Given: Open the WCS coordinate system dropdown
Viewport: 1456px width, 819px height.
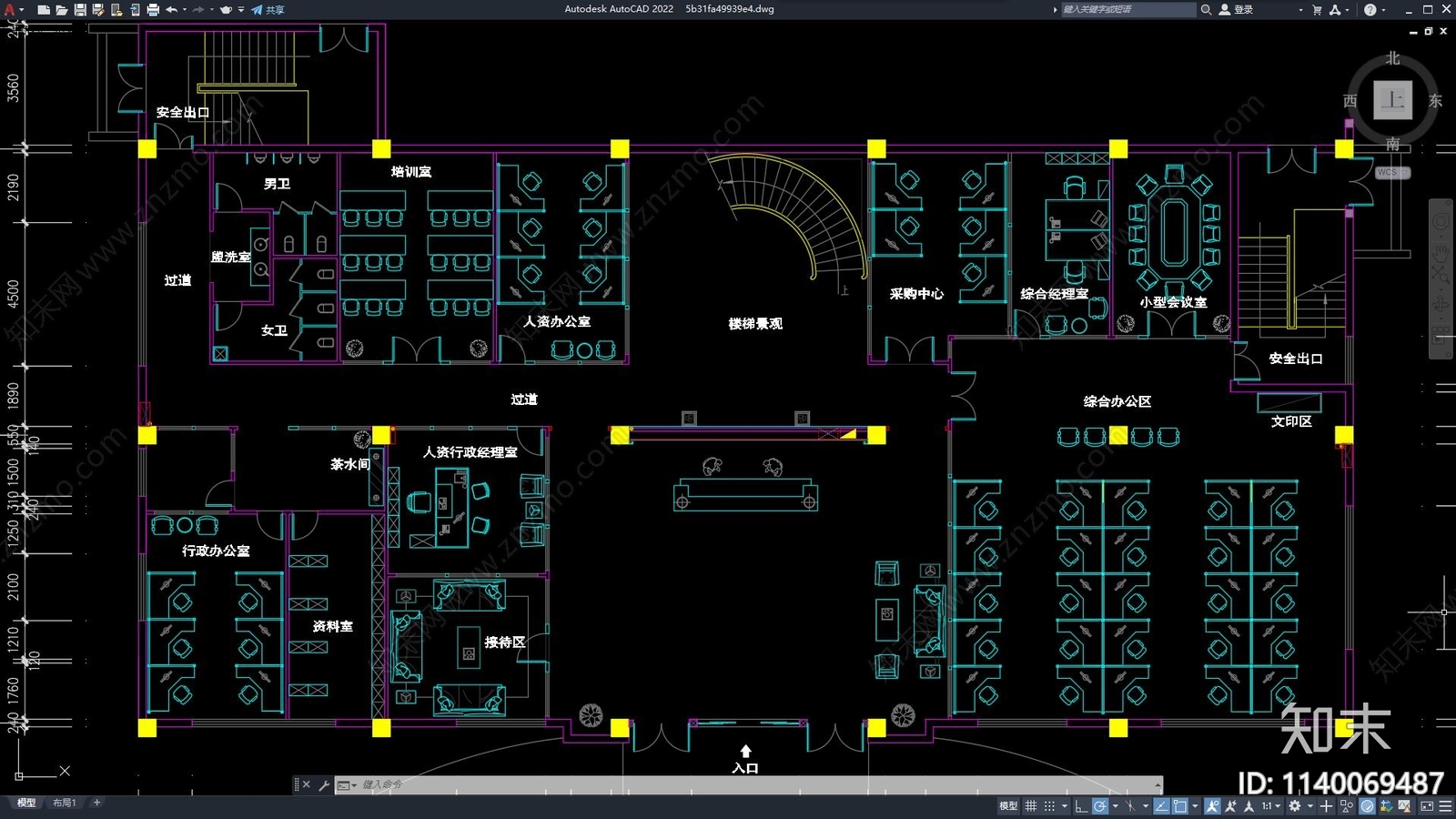Looking at the screenshot, I should click(x=1392, y=172).
